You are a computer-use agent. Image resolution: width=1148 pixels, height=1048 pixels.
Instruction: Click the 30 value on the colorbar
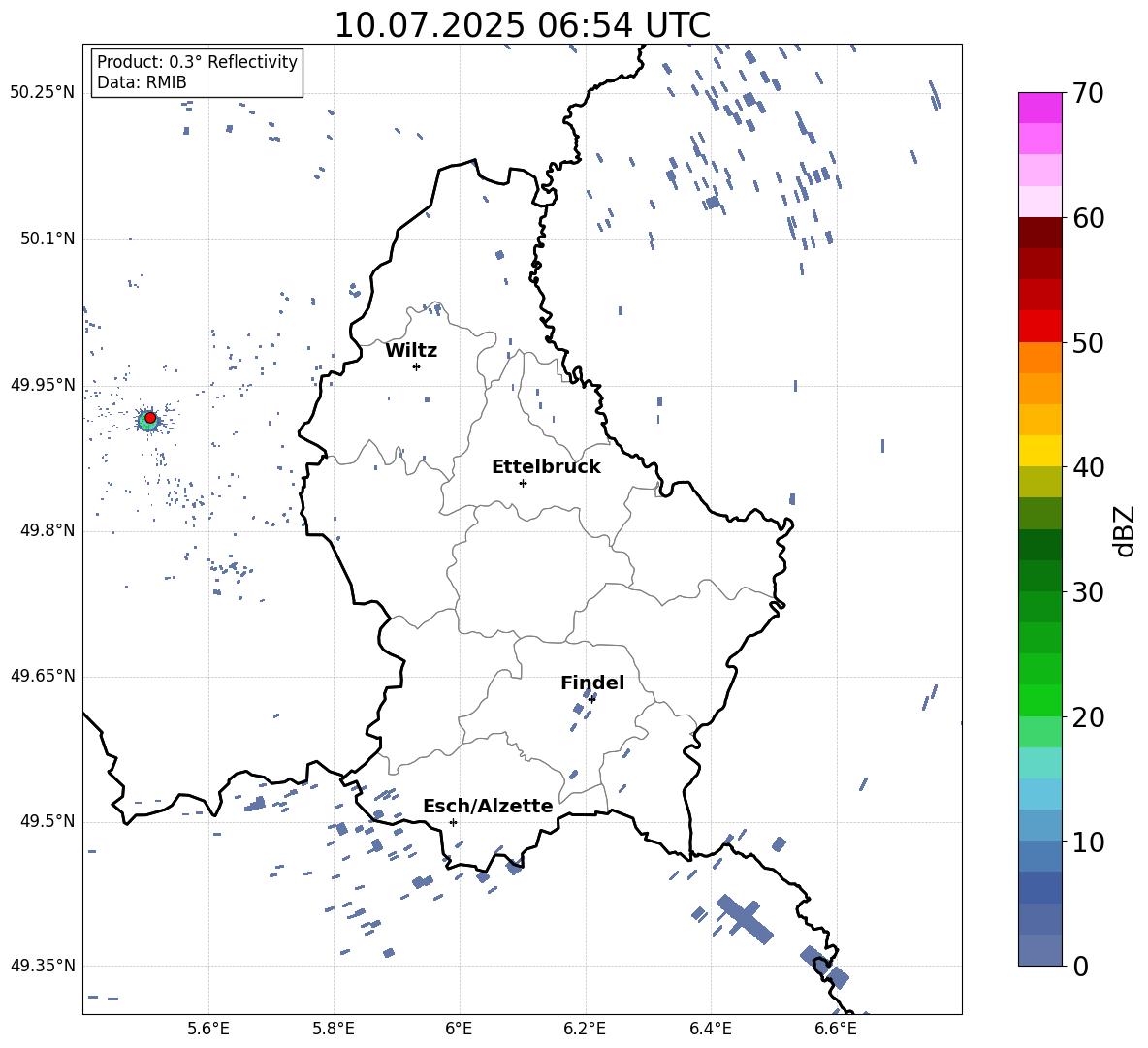tap(1088, 592)
